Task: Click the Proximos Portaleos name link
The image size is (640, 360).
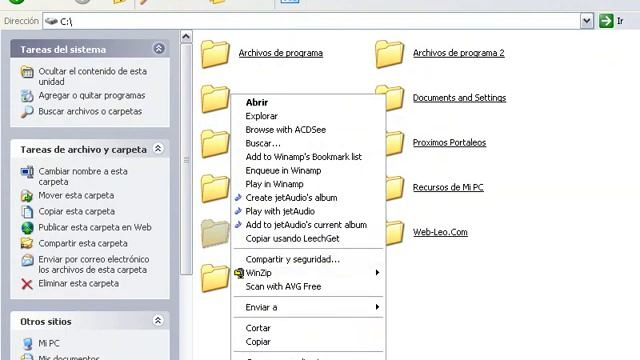Action: click(449, 143)
